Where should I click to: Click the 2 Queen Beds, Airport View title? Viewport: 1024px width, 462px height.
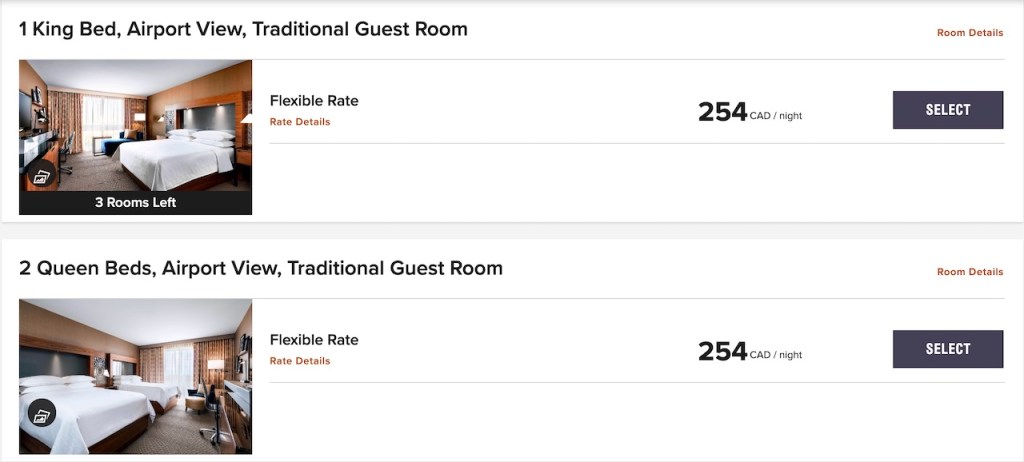pyautogui.click(x=261, y=268)
